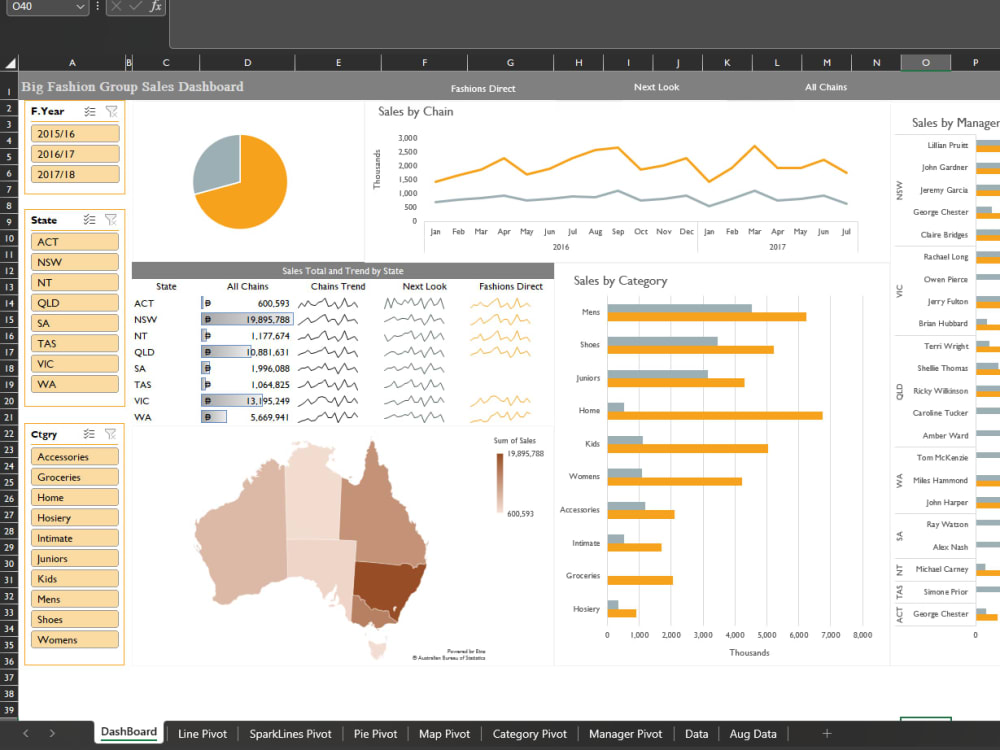Filter State slicer by VIC

tap(75, 364)
